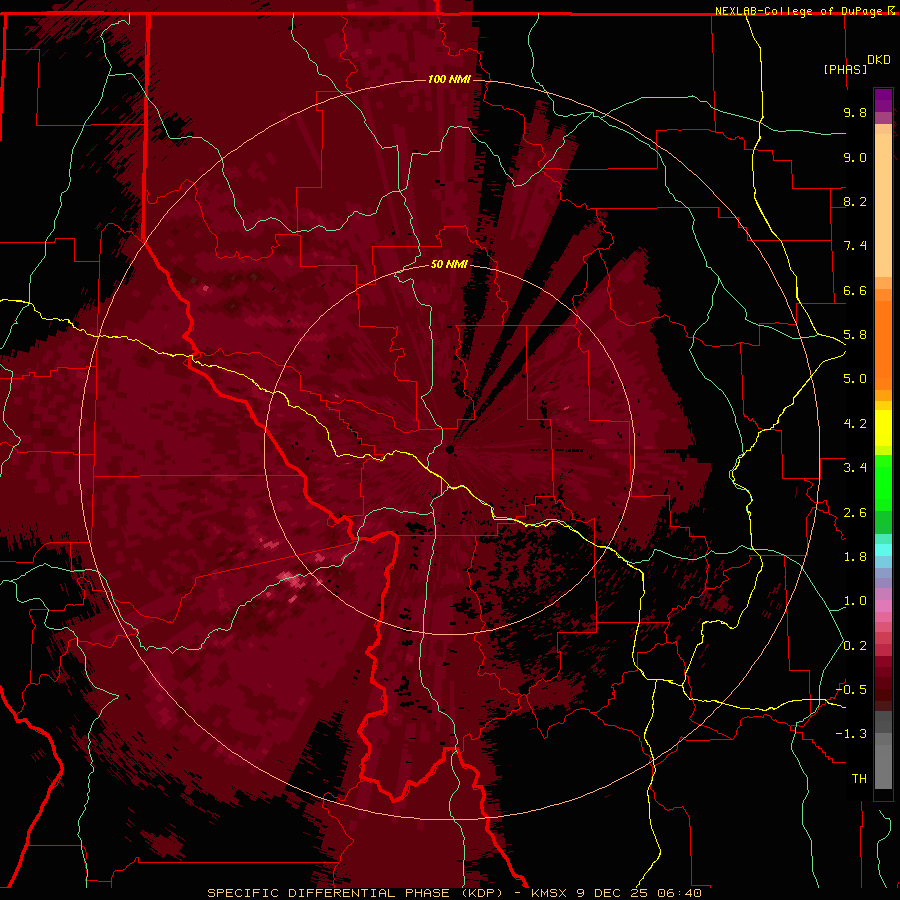Click the 1.8 scale value
Screen dimensions: 900x900
855,557
